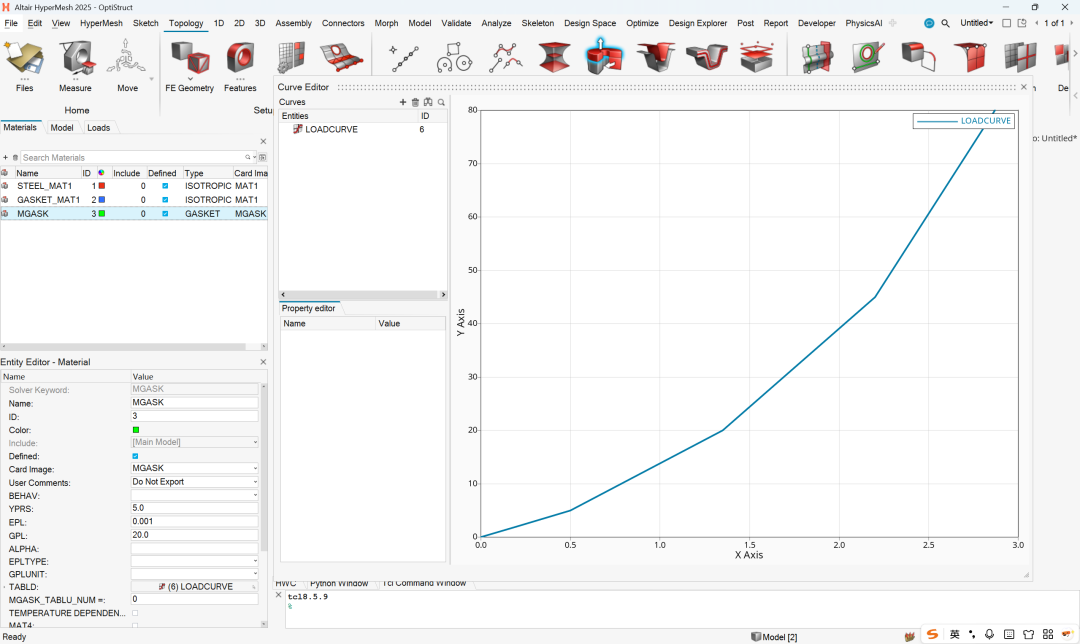Open the FE Geometry tool
Image resolution: width=1080 pixels, height=644 pixels.
pos(189,60)
